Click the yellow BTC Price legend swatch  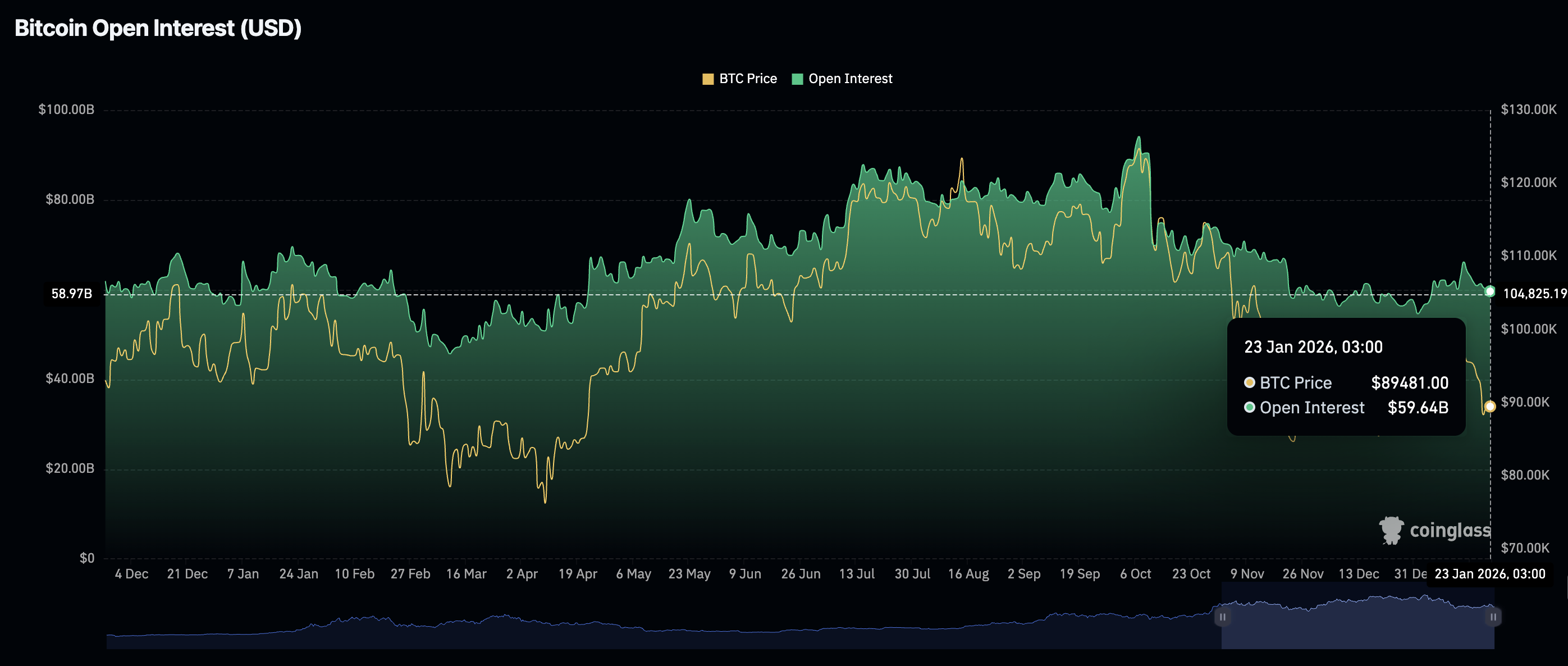click(707, 79)
